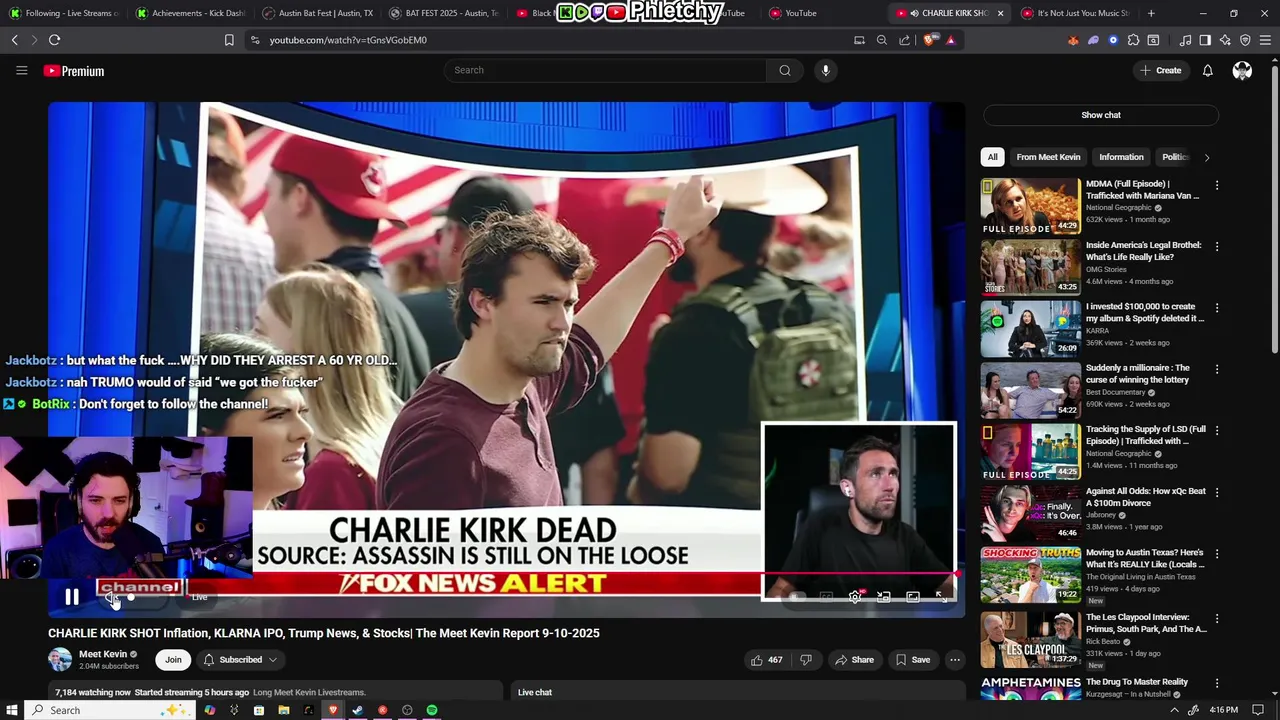
Task: Open the browser main hamburger menu
Action: 1266,40
